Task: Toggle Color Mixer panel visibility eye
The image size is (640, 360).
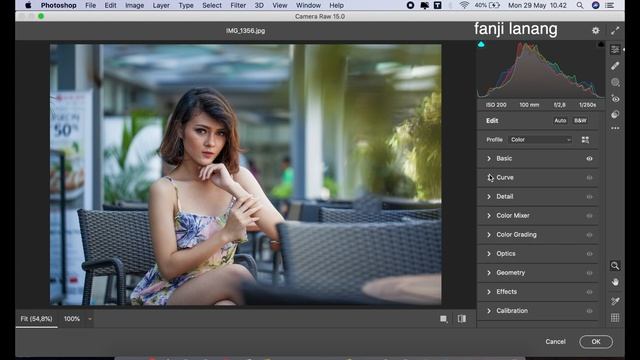Action: pos(589,216)
